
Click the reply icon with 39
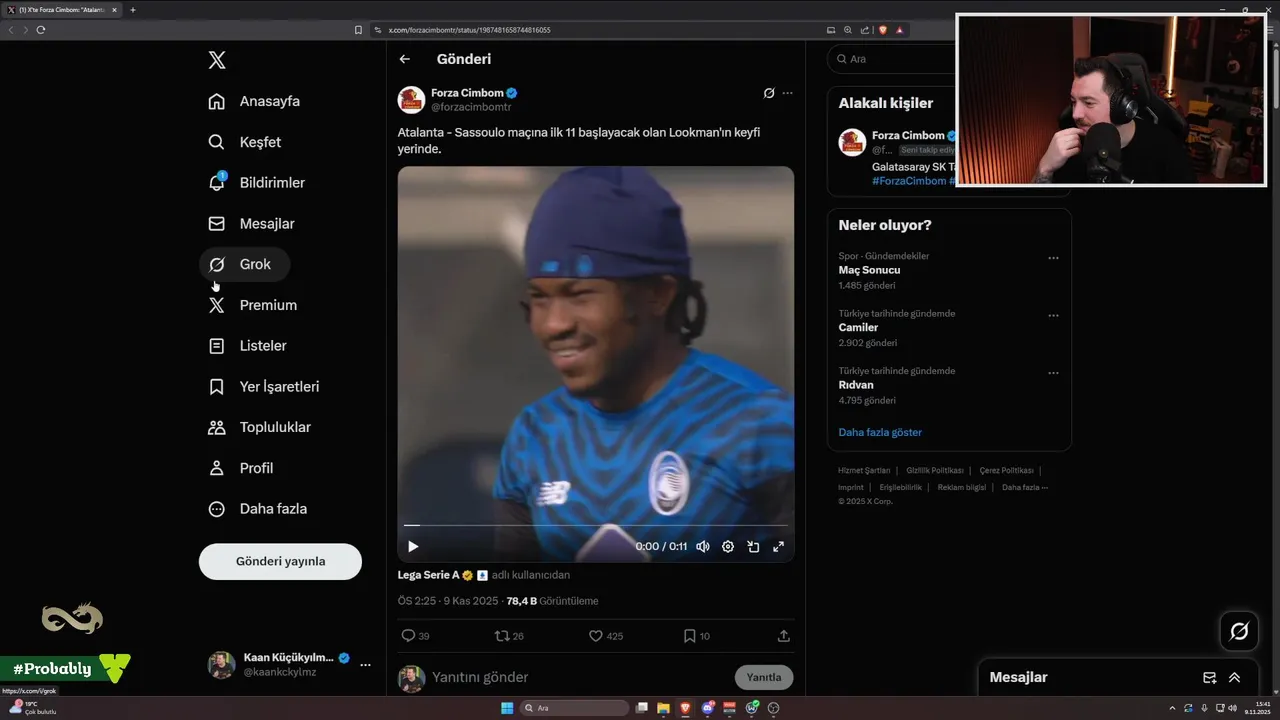point(415,636)
